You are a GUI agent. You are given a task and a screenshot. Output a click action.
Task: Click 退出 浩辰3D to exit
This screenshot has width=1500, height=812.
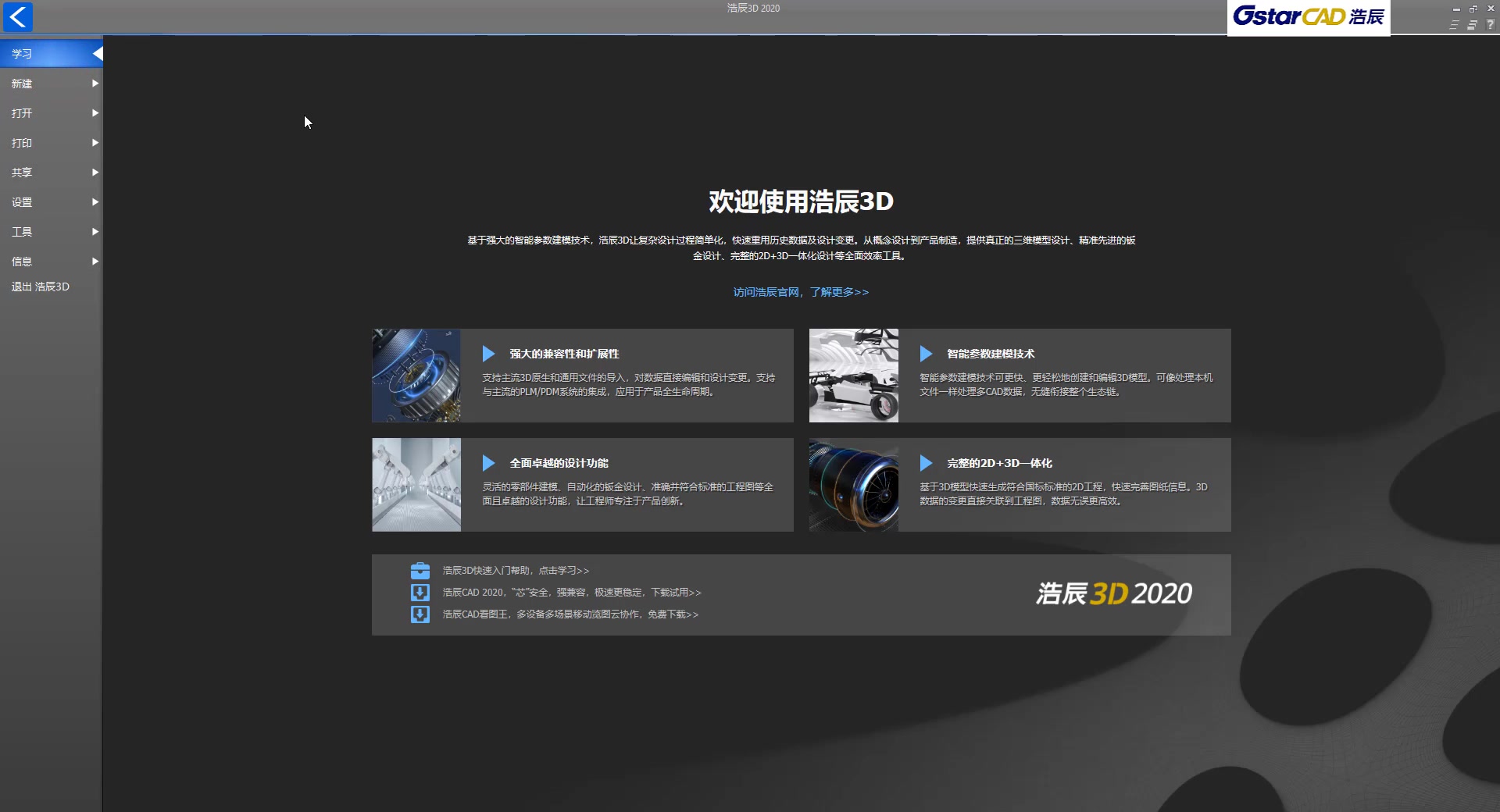pyautogui.click(x=41, y=287)
